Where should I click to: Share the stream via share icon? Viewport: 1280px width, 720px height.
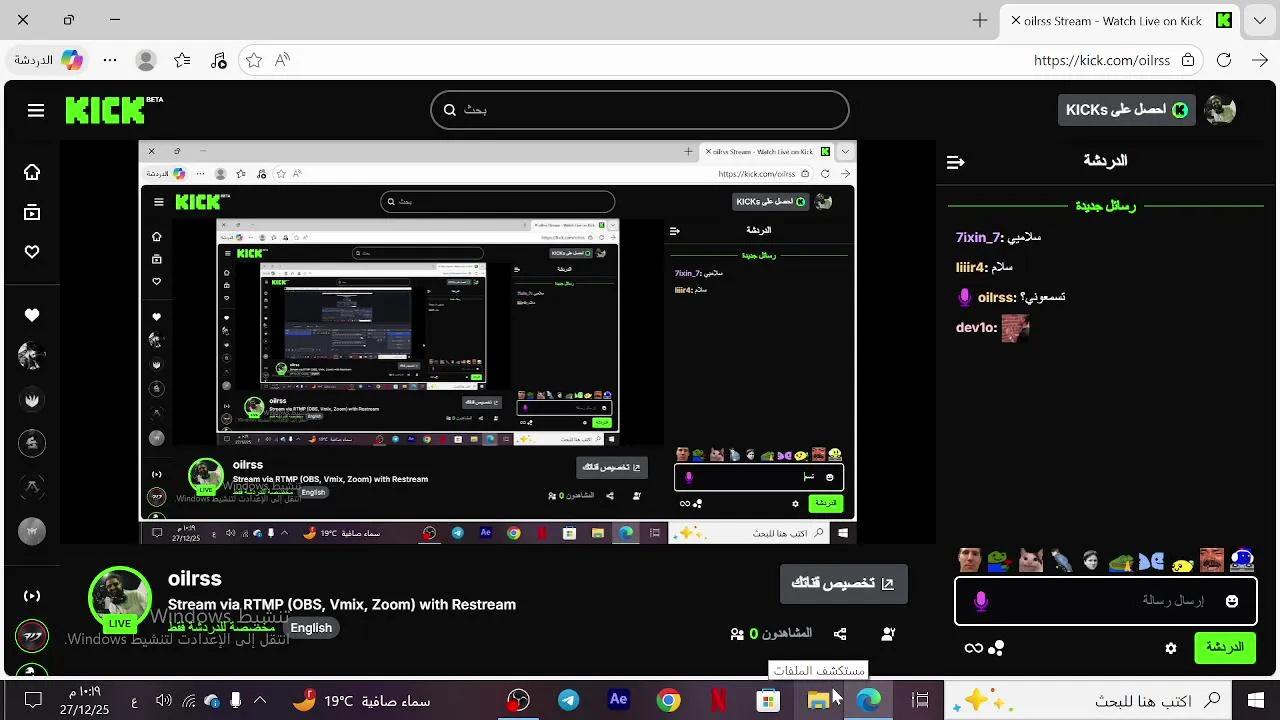click(840, 634)
